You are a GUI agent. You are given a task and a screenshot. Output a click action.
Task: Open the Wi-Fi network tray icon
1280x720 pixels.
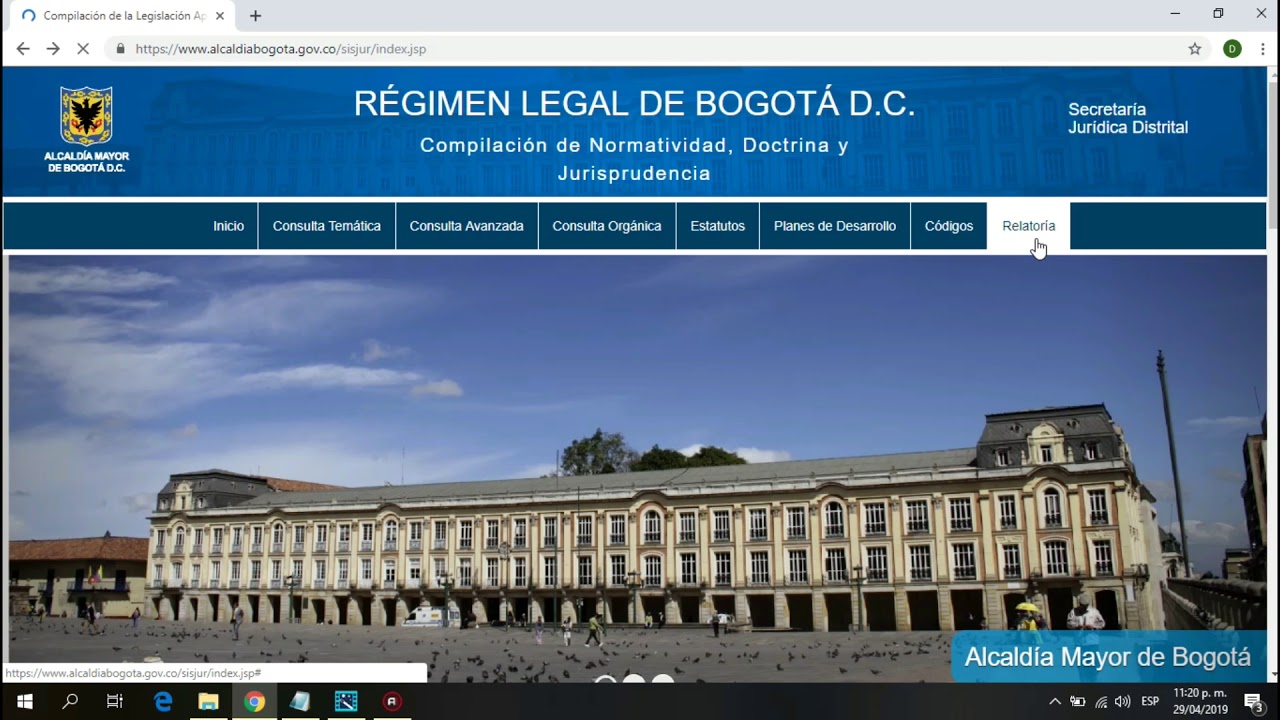(x=1101, y=702)
